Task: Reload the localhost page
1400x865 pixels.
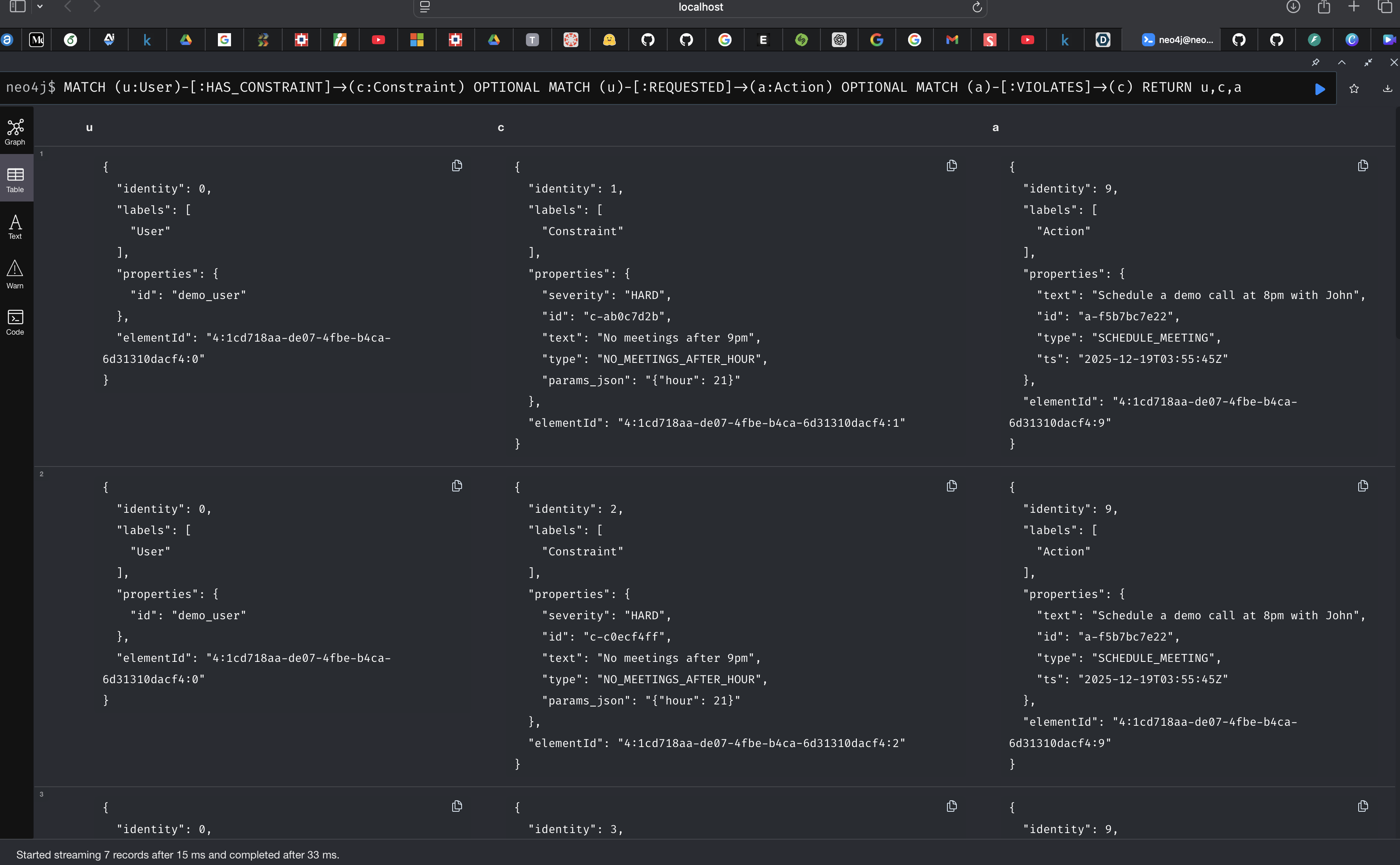Action: 976,7
